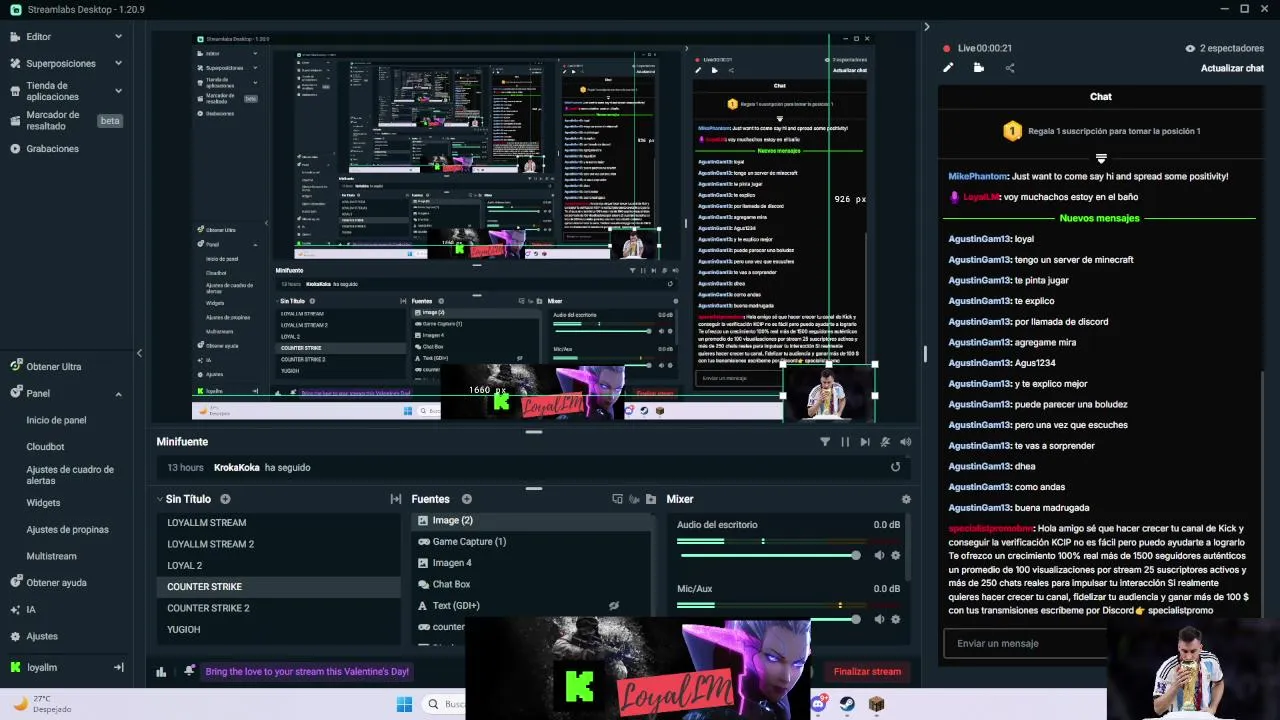Open Marcador de resaltado beta
Screen dimensions: 1280x720
tap(66, 121)
